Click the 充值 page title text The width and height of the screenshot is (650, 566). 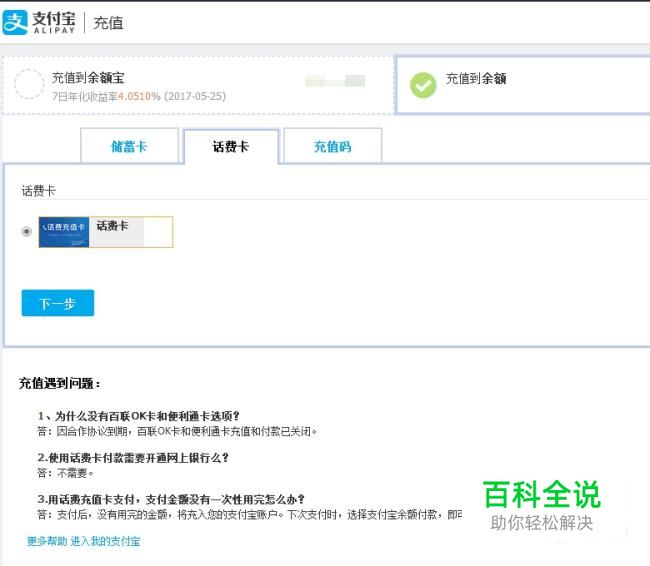[108, 23]
